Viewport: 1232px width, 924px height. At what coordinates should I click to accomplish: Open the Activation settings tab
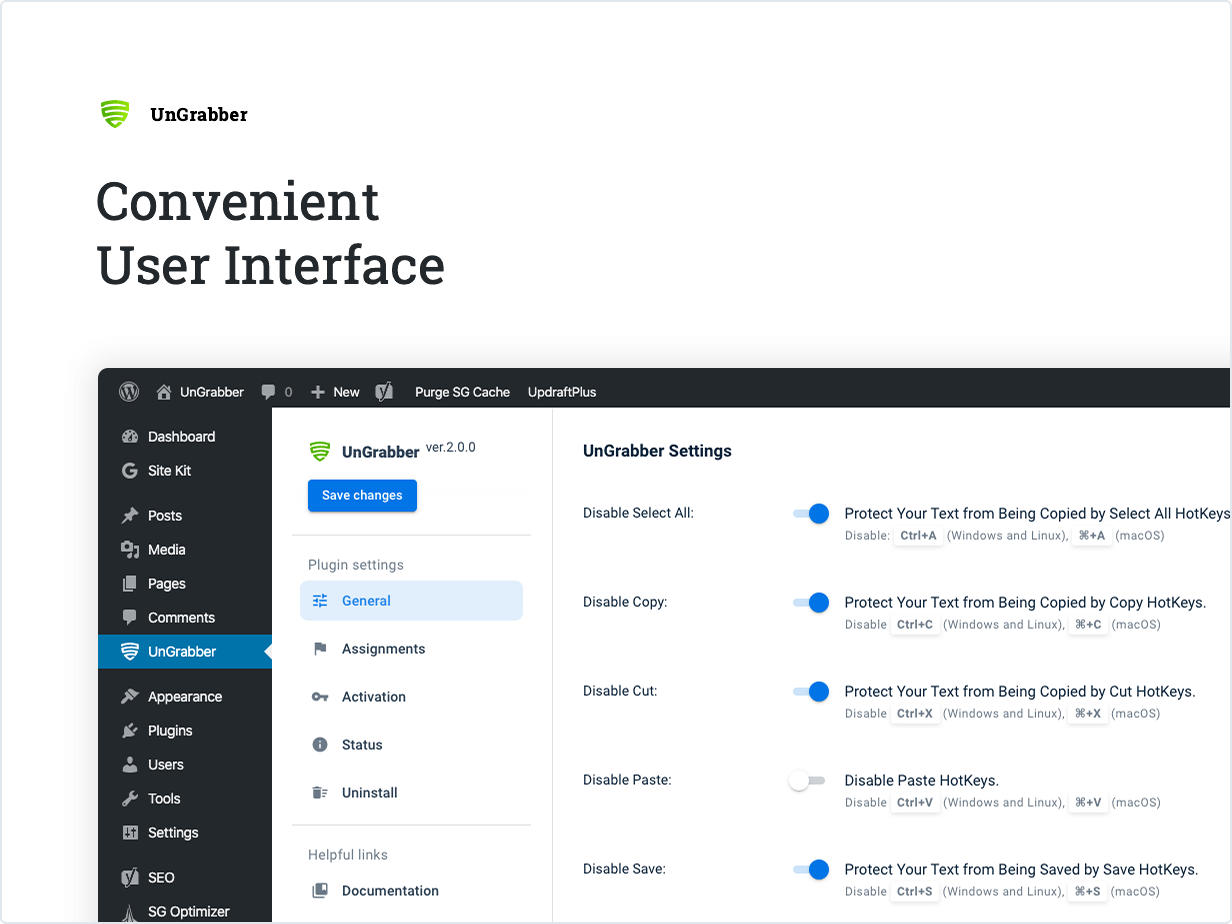(x=373, y=697)
